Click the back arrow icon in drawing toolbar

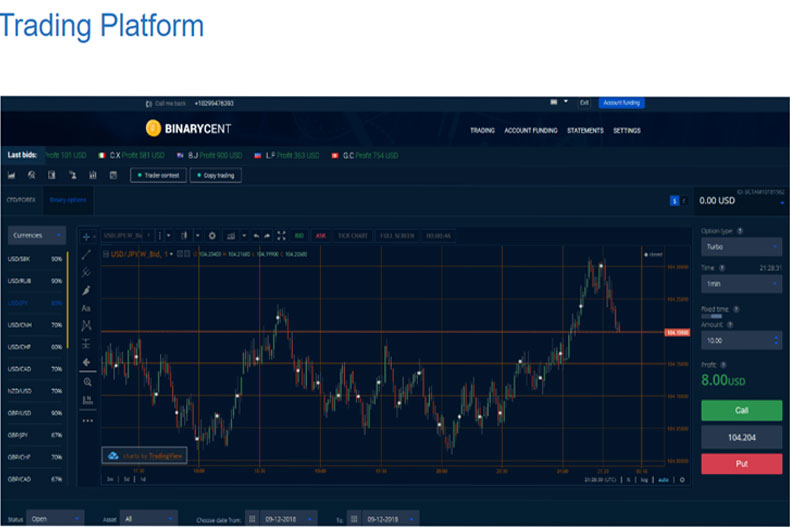coord(86,362)
